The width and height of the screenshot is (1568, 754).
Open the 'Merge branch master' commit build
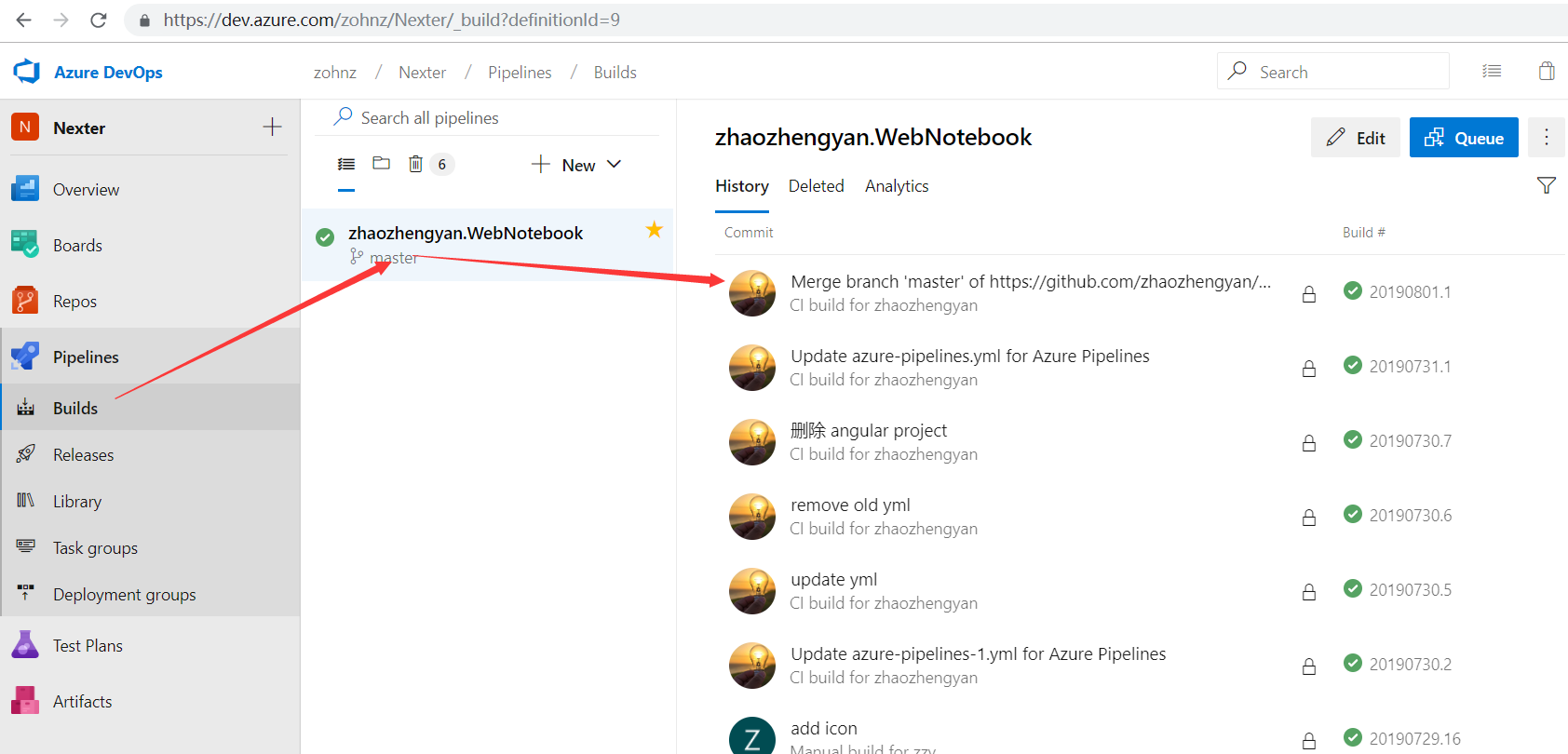tap(1031, 282)
